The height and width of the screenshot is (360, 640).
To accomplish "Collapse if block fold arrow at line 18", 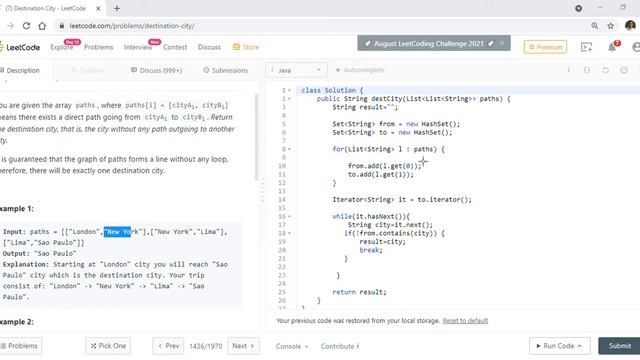I will point(290,233).
